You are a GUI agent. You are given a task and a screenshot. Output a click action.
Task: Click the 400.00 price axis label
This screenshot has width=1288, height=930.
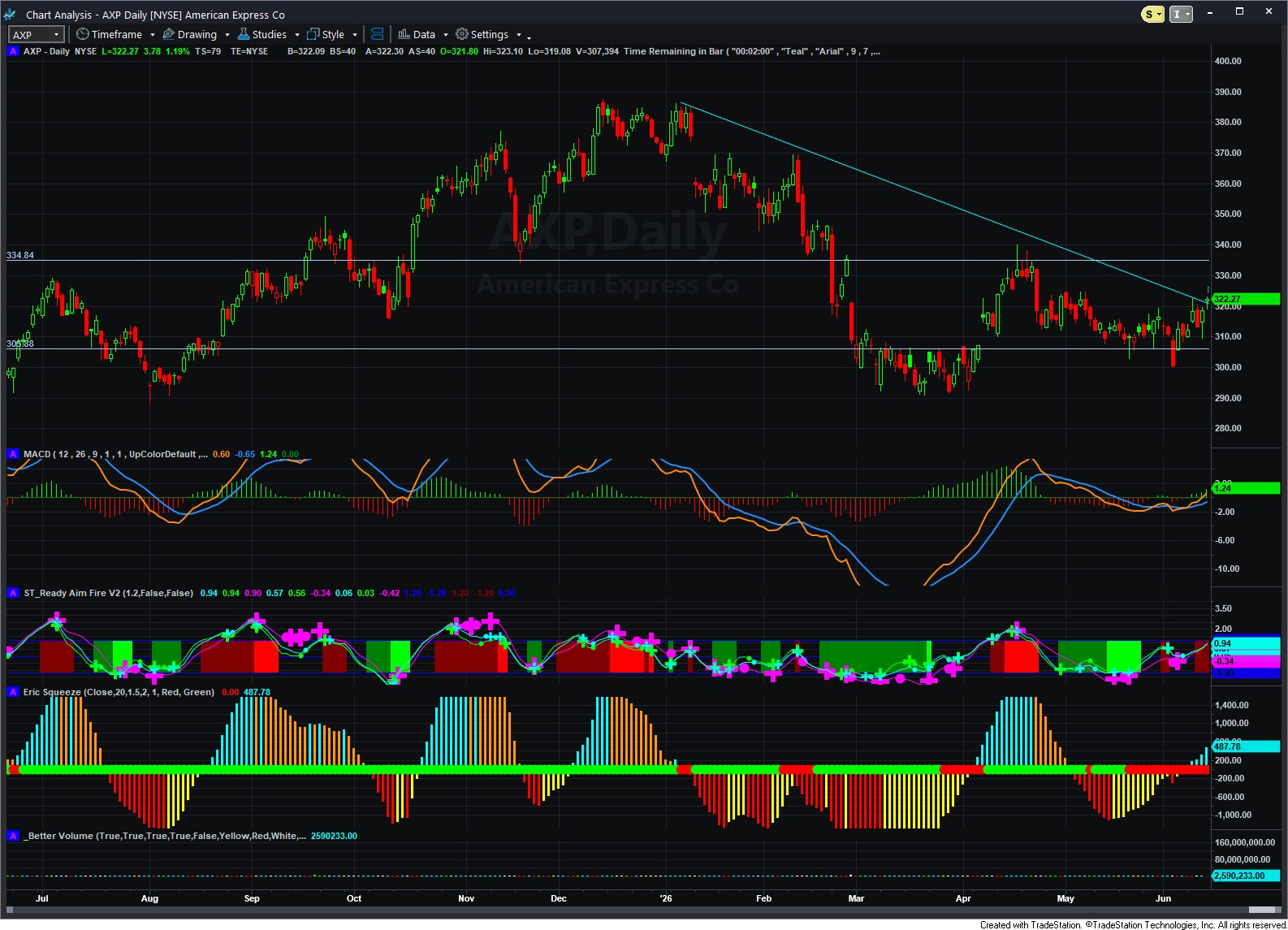coord(1228,61)
